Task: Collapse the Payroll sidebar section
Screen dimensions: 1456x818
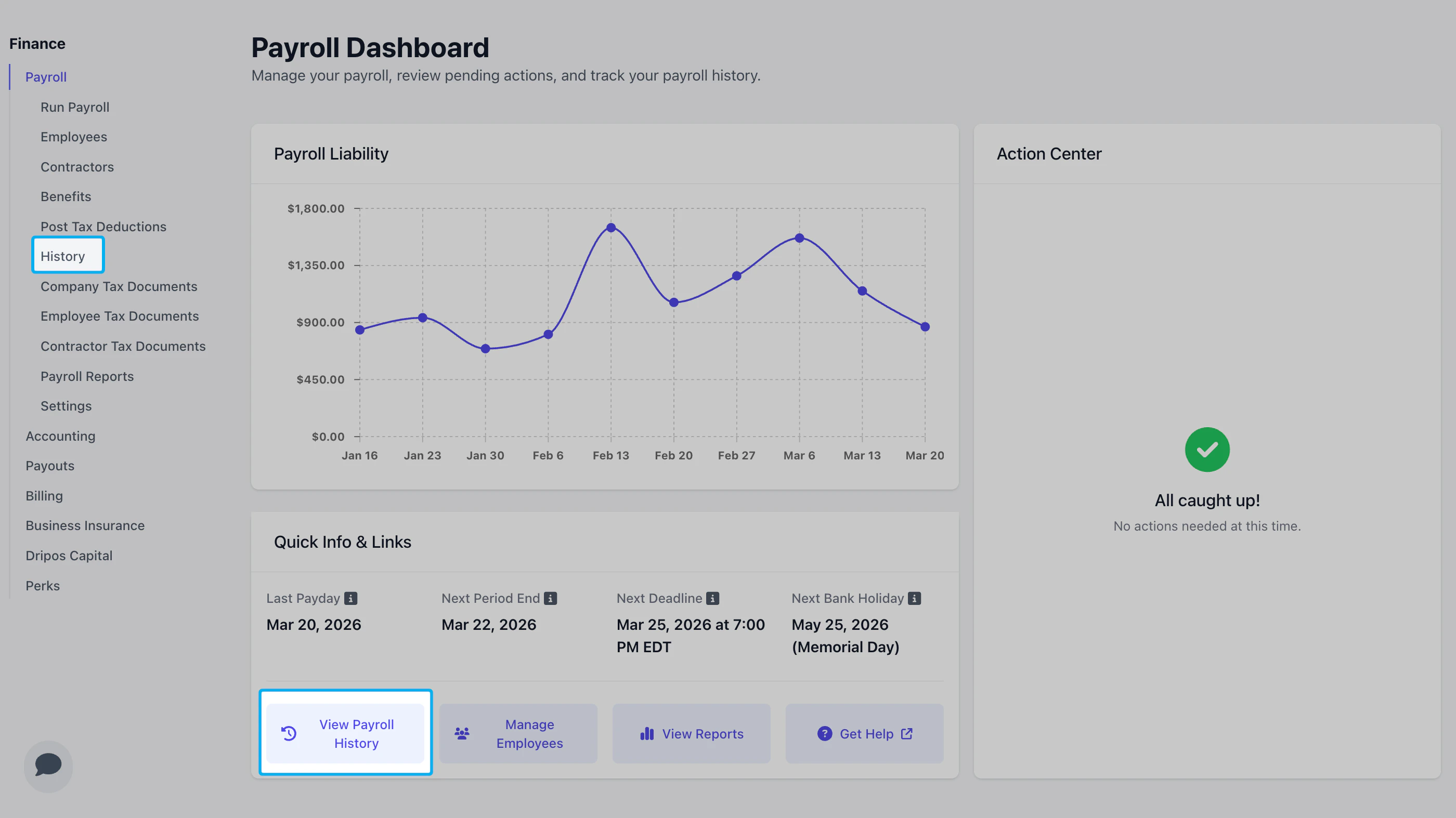Action: (46, 77)
